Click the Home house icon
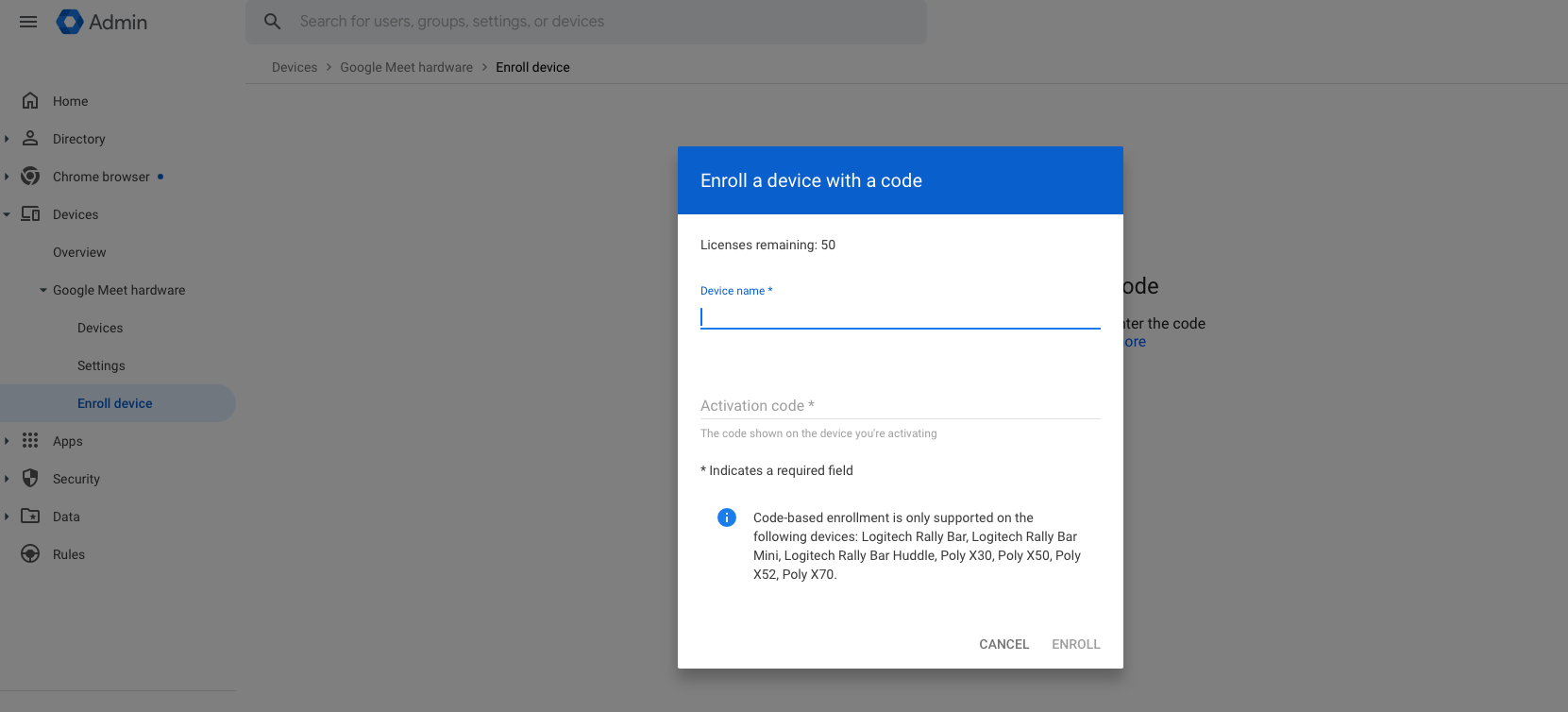Viewport: 1568px width, 712px height. (30, 101)
